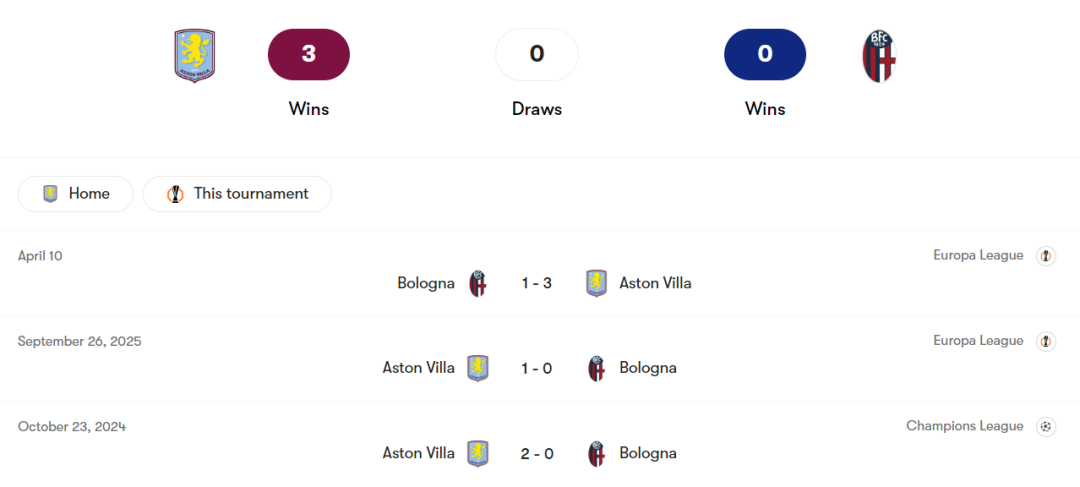This screenshot has width=1080, height=487.
Task: Open the 1 - 0 match score
Action: tap(537, 368)
